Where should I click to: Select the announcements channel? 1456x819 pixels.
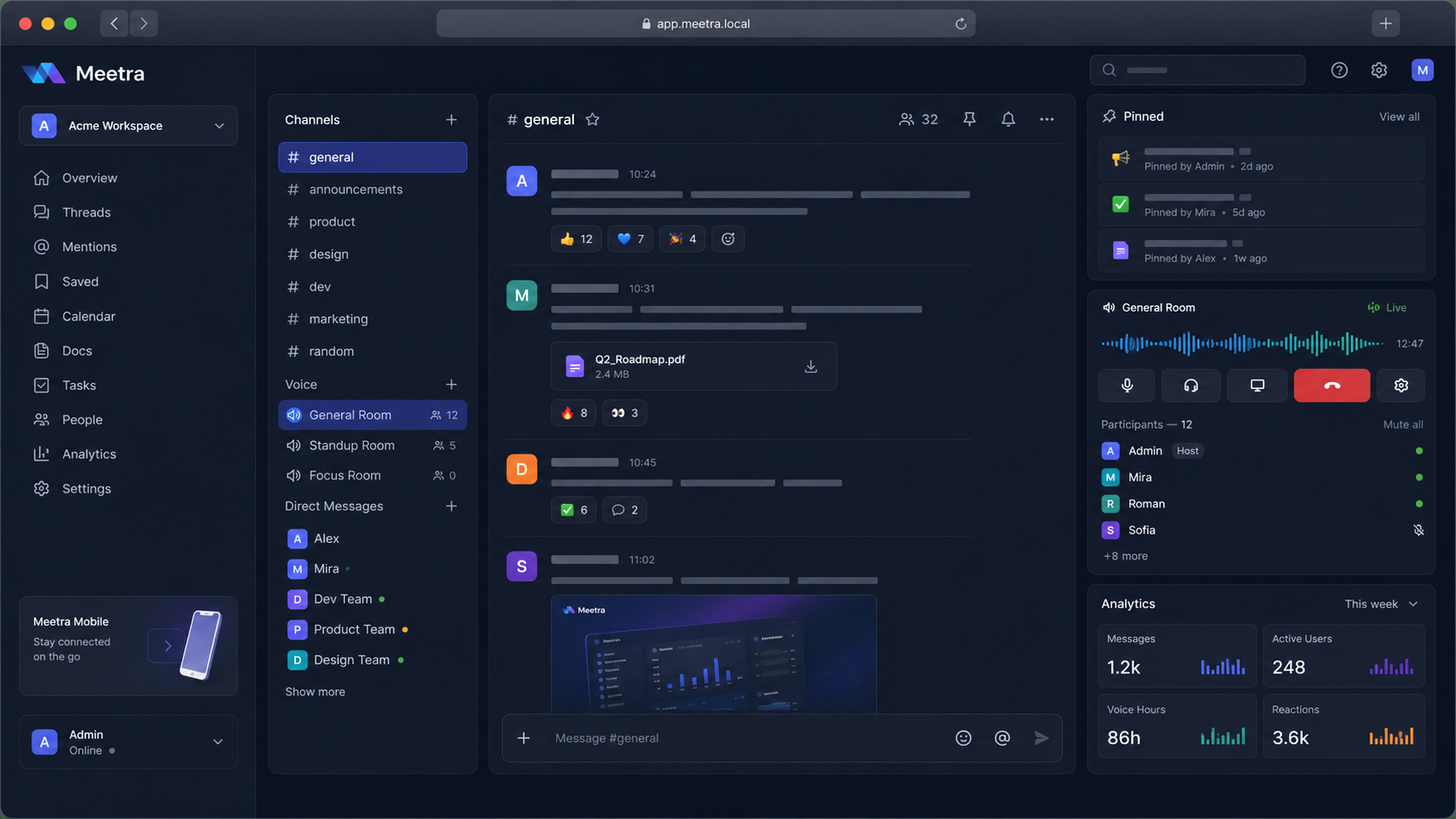coord(373,190)
